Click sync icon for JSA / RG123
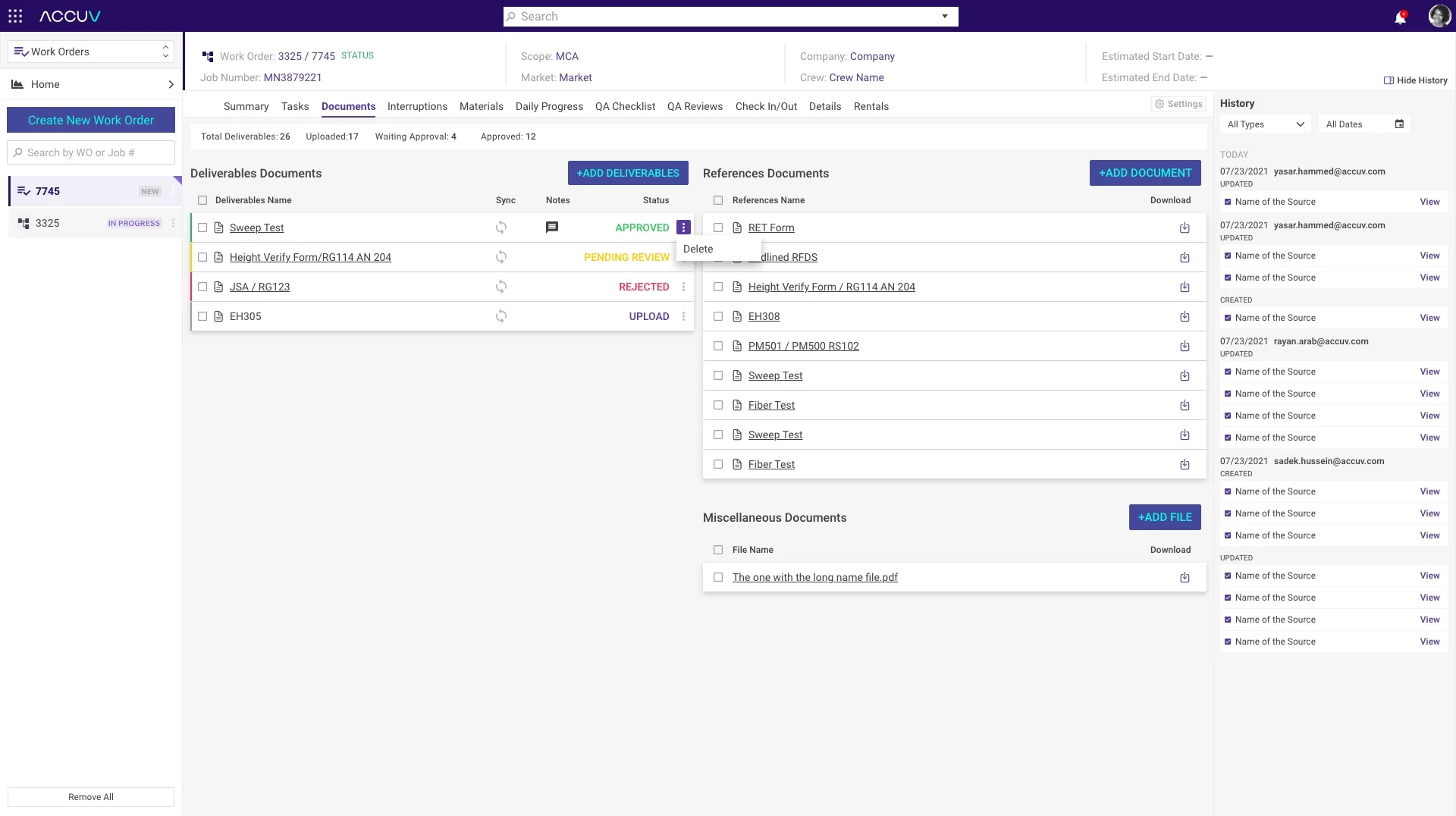Screen dimensions: 1456x816 pyautogui.click(x=501, y=287)
